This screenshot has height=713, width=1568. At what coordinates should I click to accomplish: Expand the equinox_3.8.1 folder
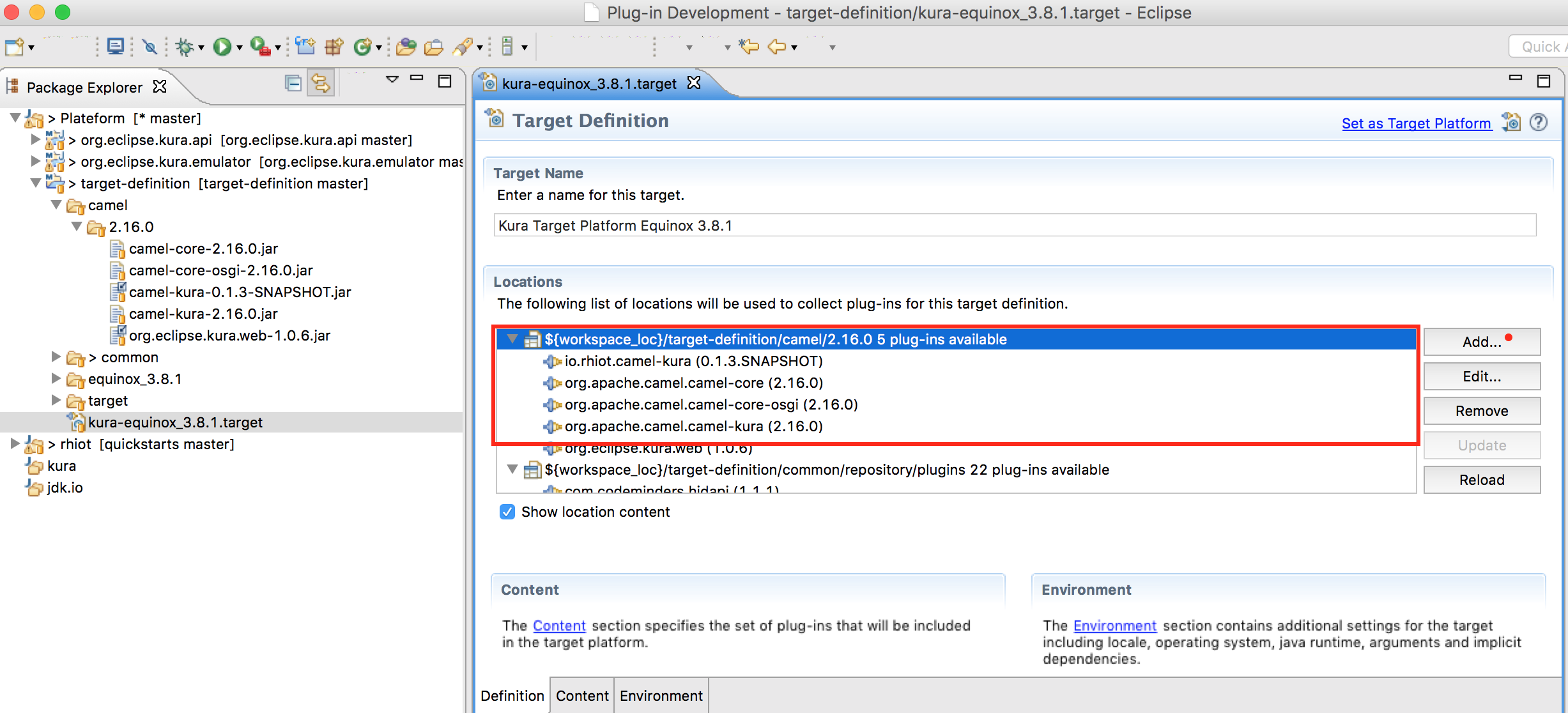(56, 379)
